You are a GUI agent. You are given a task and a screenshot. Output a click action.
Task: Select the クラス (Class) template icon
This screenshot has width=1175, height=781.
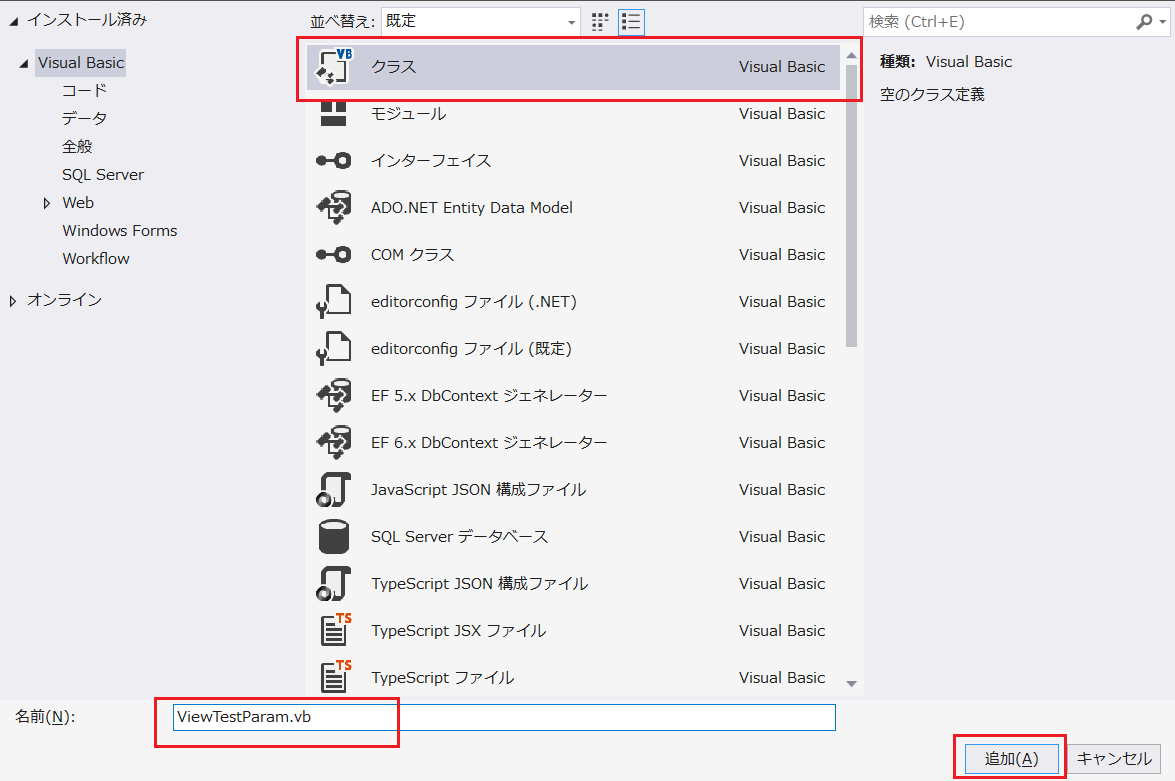[333, 67]
